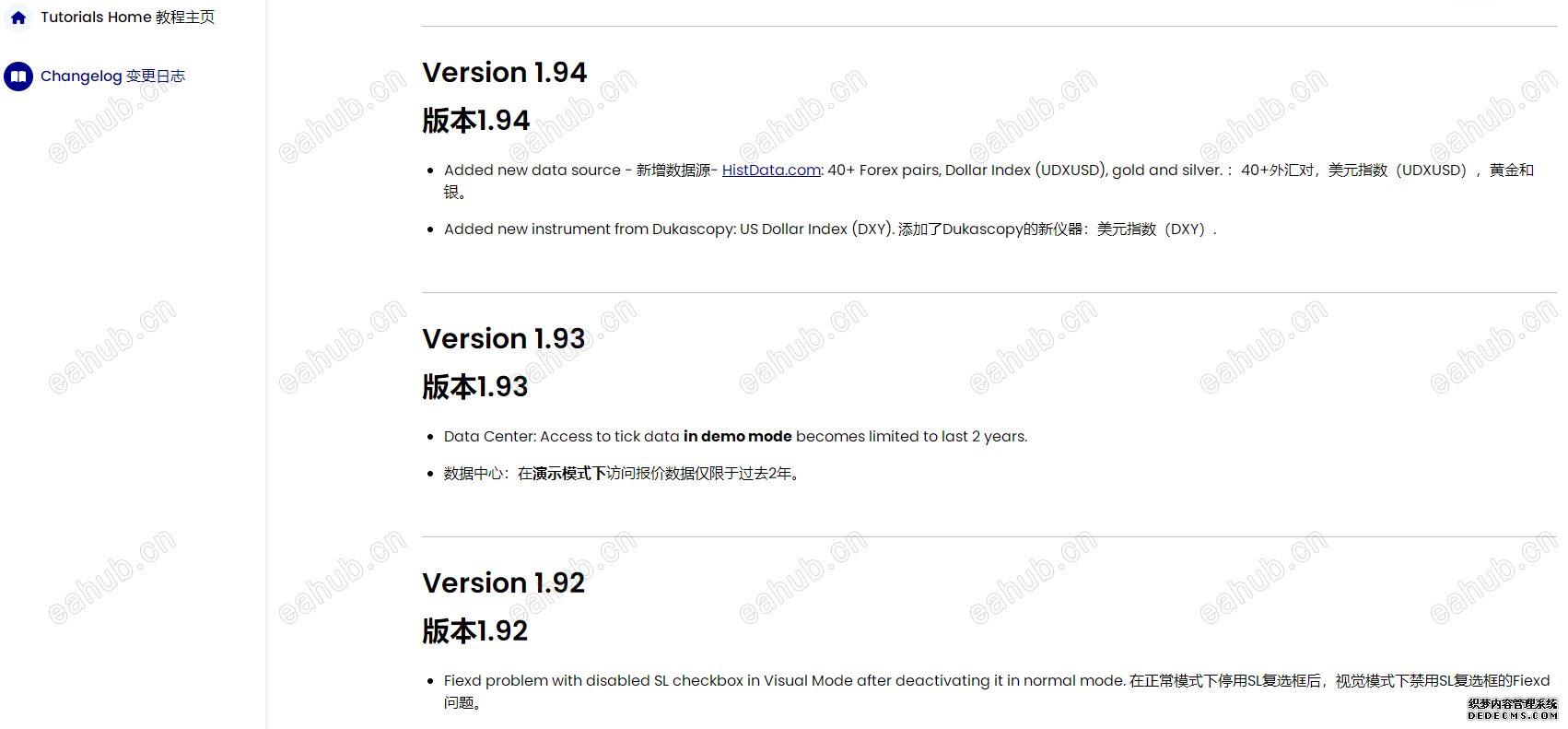Click the Changelog book icon
The image size is (1568, 729).
[x=18, y=76]
